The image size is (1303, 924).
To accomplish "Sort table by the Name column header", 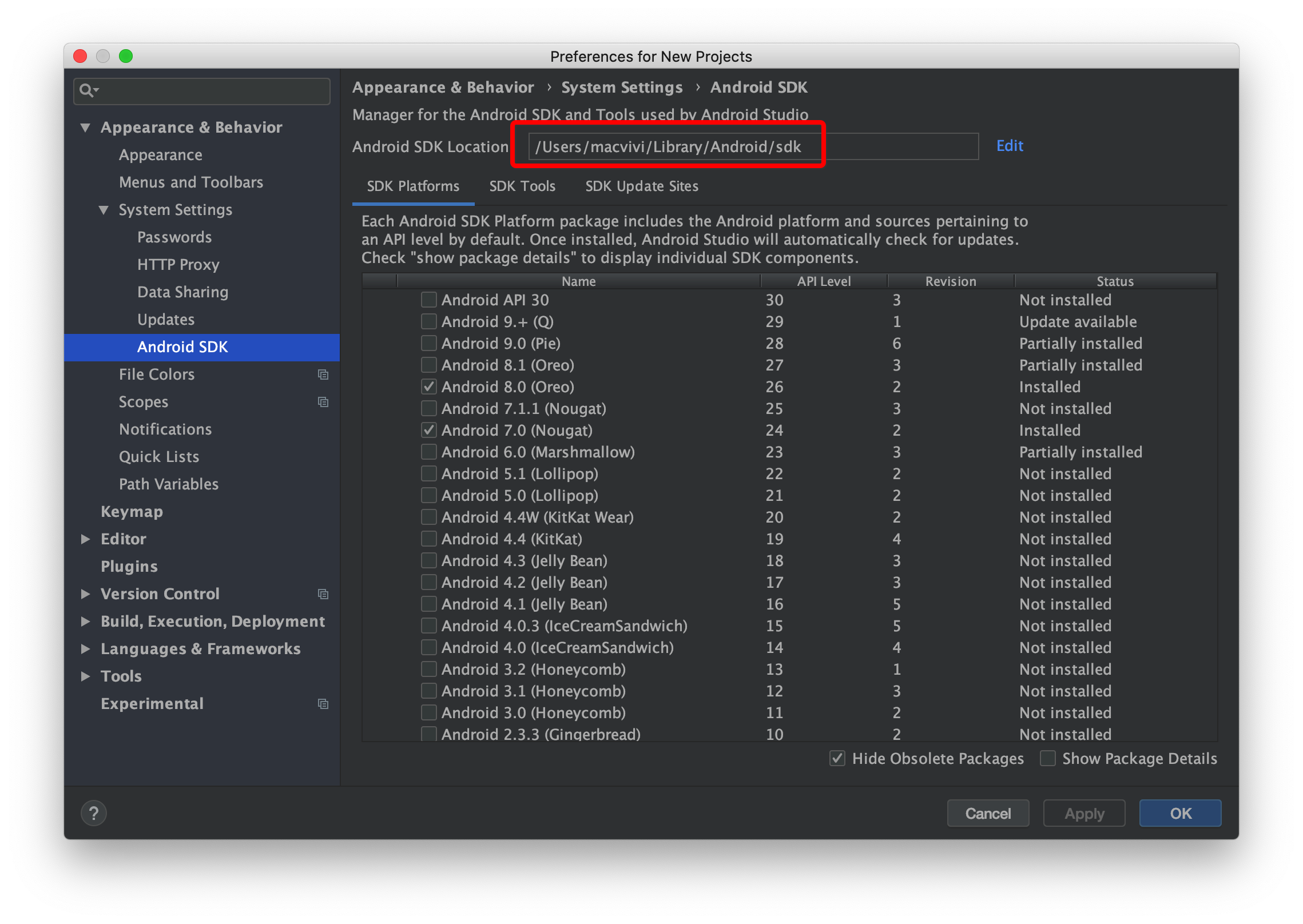I will [x=578, y=281].
